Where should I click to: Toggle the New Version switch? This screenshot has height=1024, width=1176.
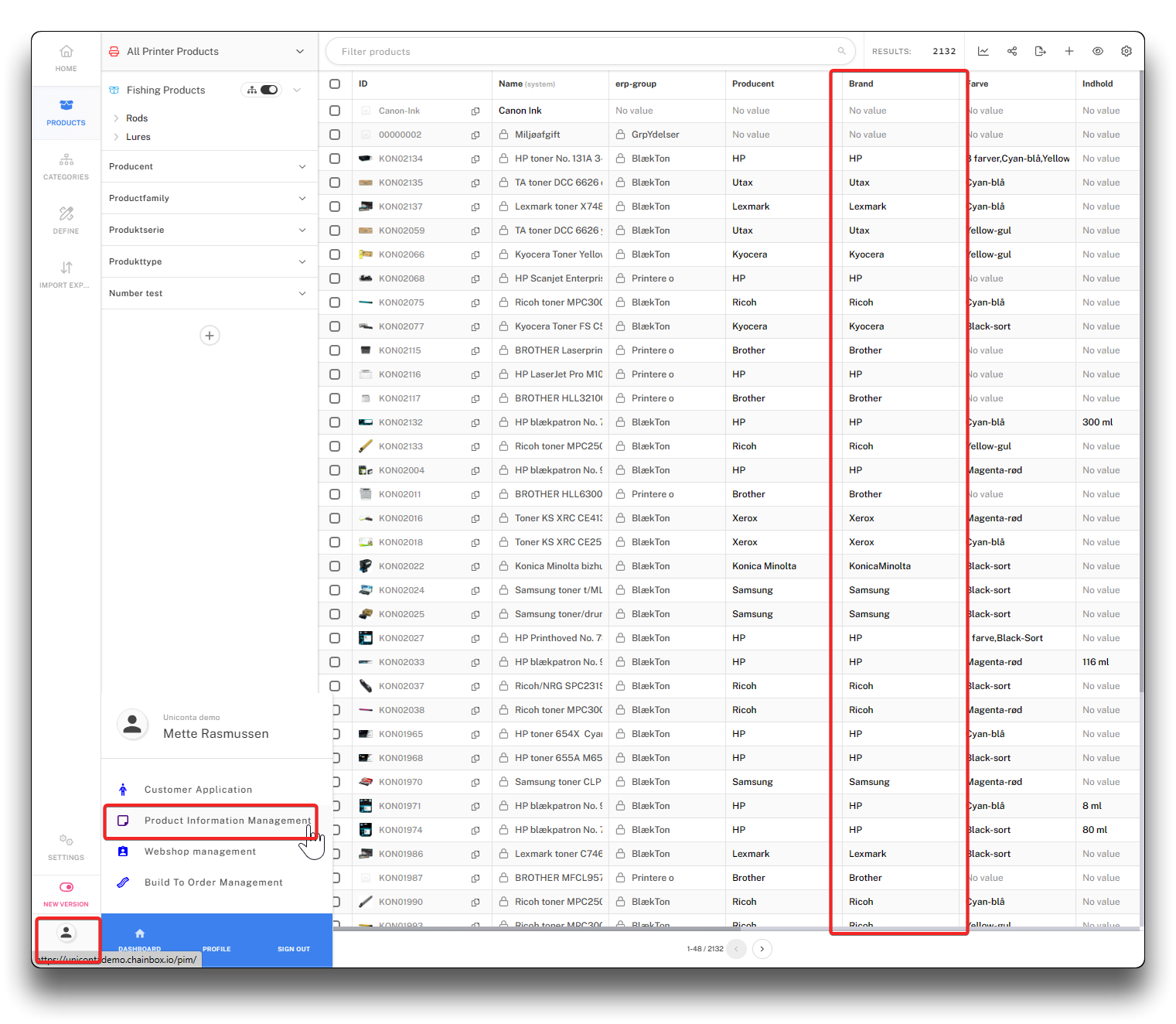click(x=66, y=887)
